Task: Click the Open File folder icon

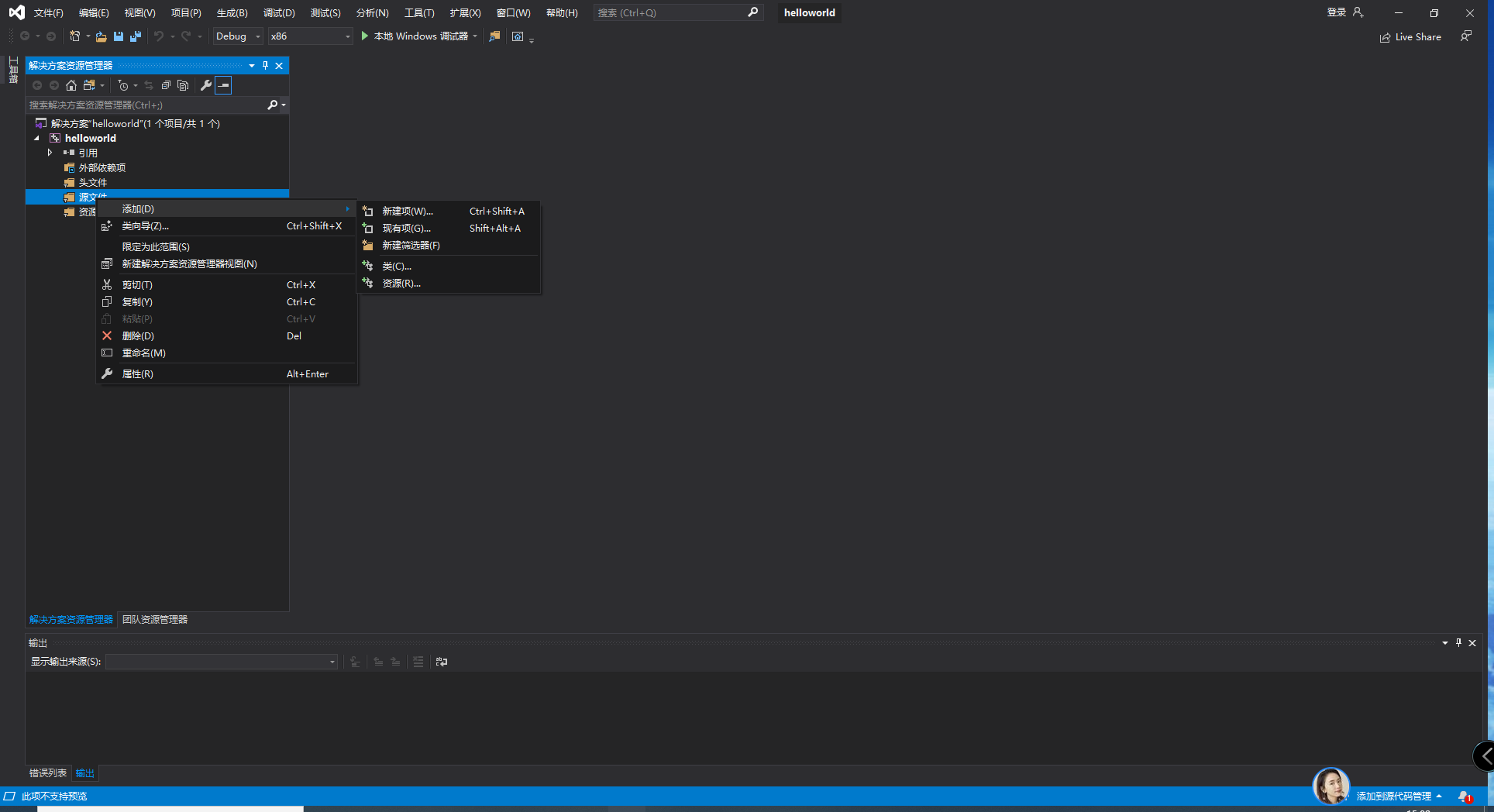Action: 101,36
